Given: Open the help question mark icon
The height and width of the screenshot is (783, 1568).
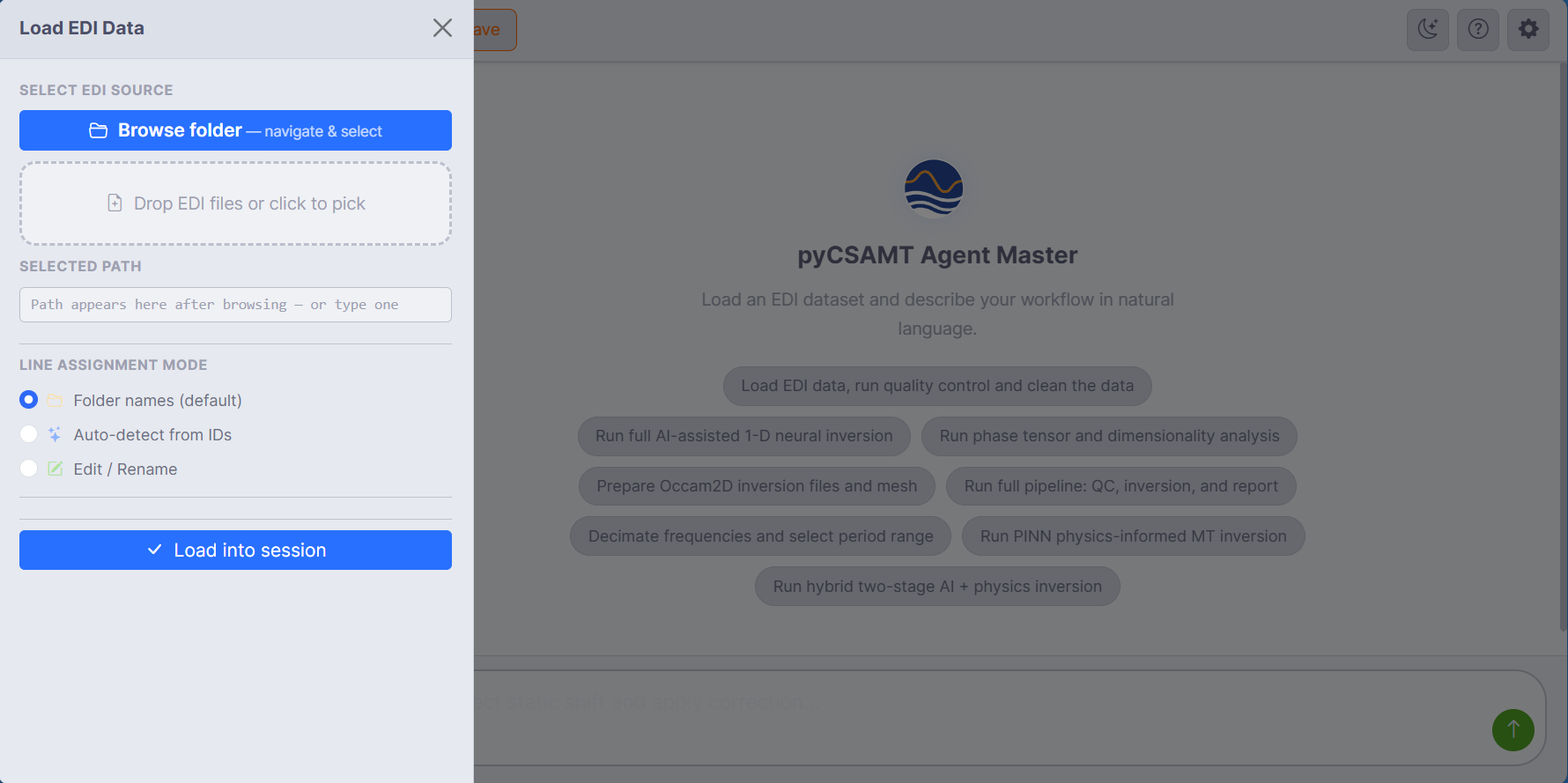Looking at the screenshot, I should pos(1478,29).
